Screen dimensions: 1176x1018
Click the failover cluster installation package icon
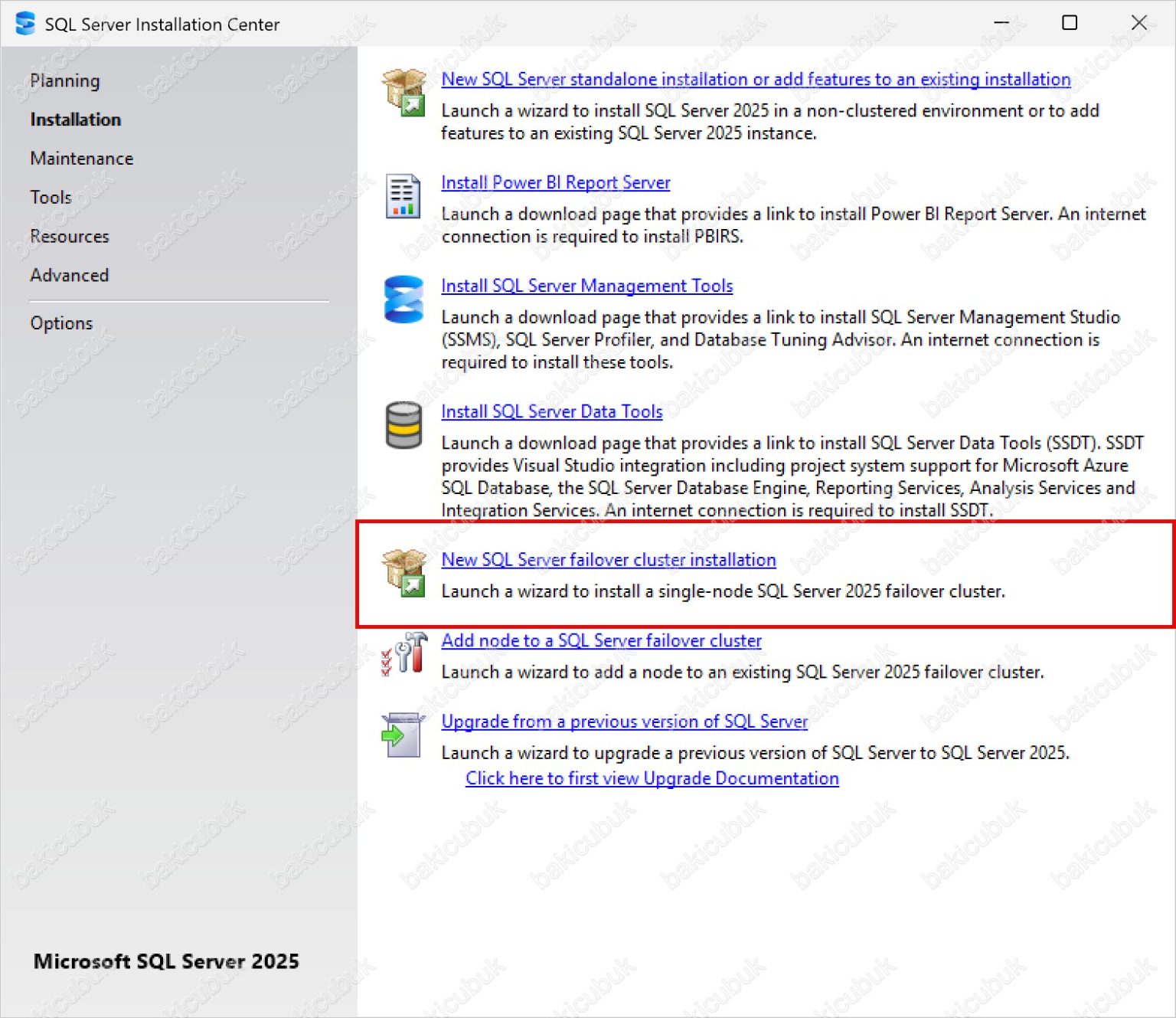tap(403, 572)
